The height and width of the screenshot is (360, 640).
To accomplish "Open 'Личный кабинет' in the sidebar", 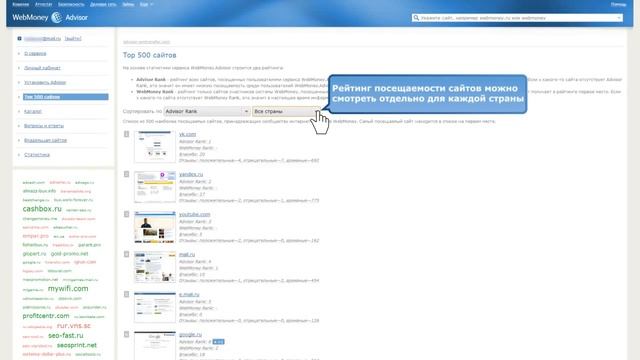I will 42,68.
